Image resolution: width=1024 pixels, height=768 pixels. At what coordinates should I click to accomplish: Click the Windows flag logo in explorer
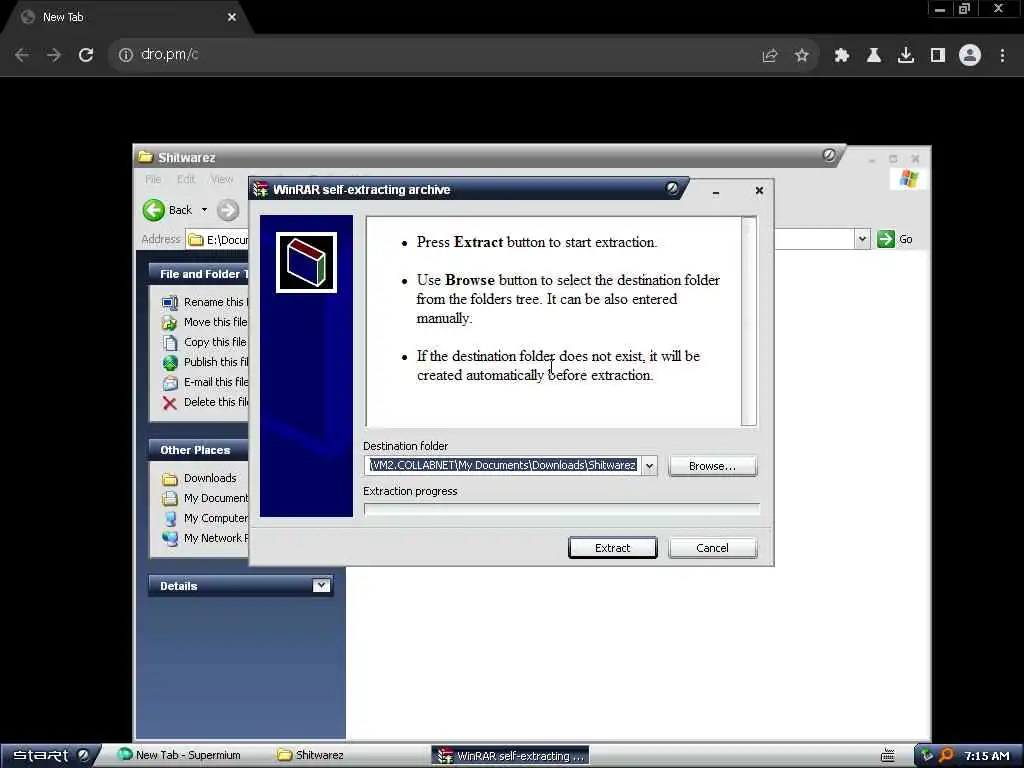click(x=908, y=178)
